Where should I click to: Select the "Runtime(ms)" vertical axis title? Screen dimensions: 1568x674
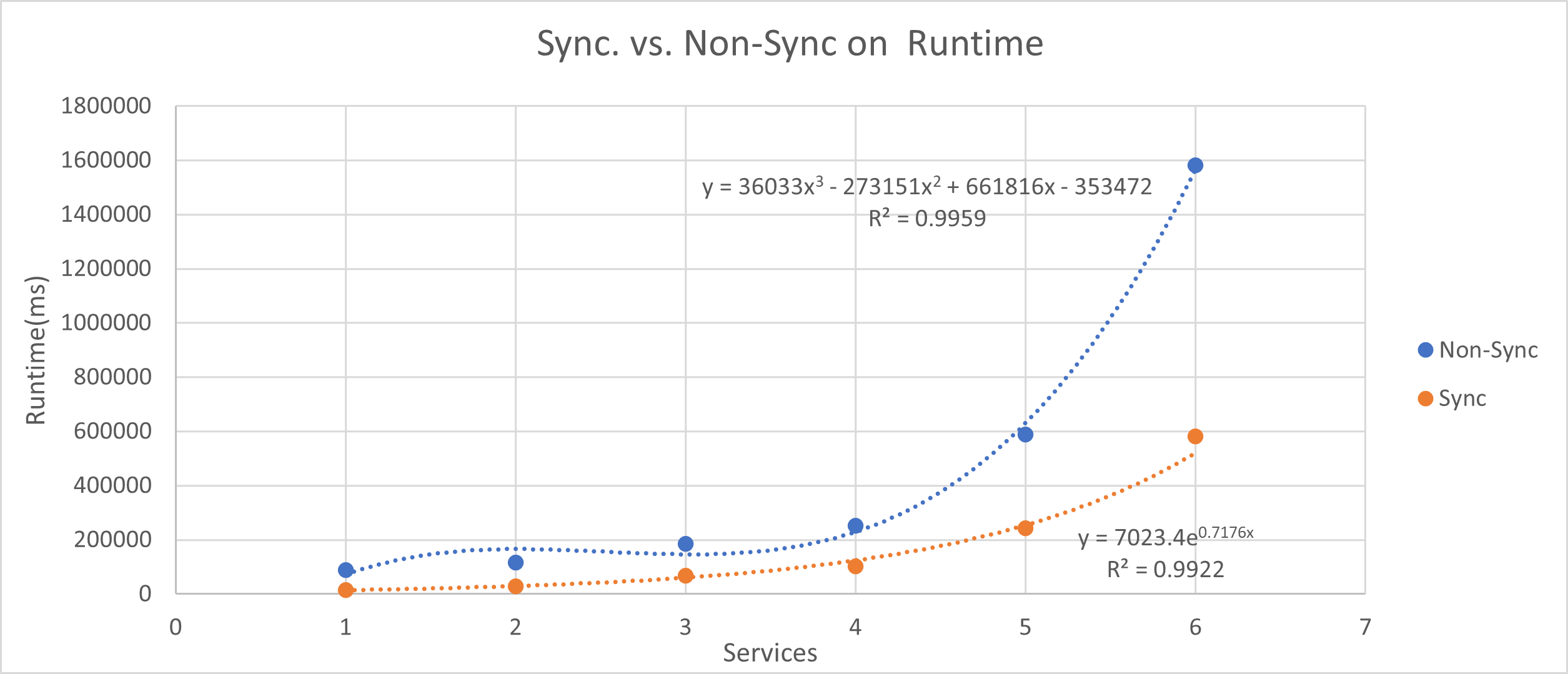[x=36, y=350]
